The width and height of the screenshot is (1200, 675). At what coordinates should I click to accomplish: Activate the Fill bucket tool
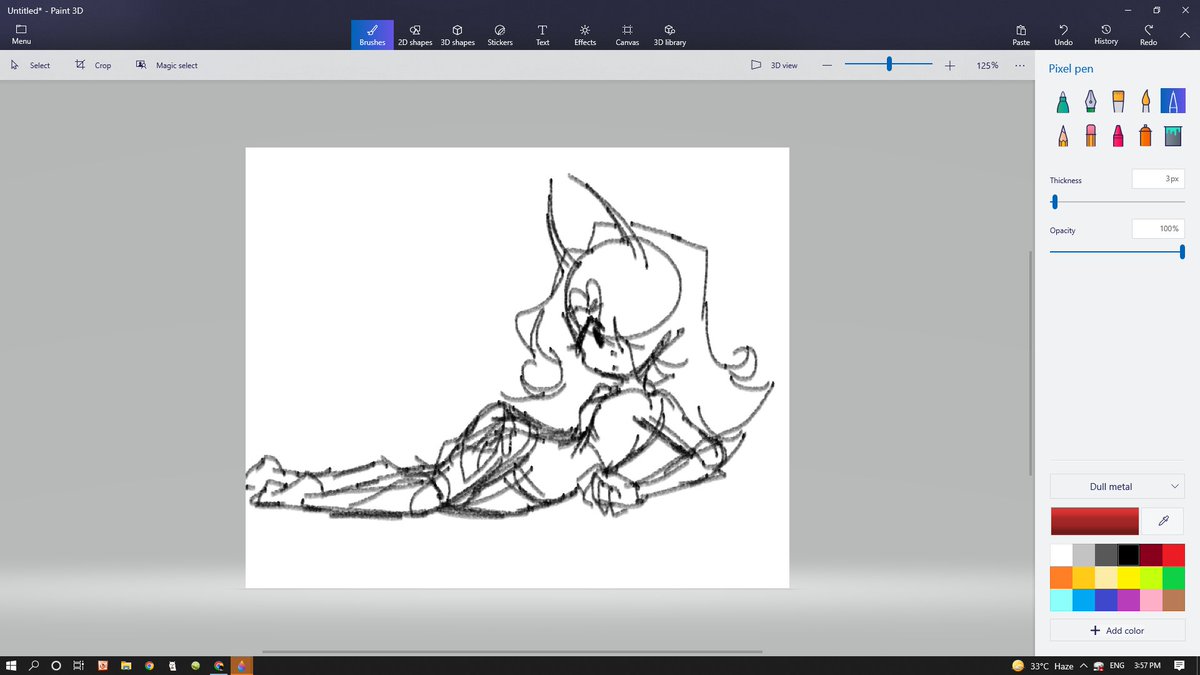tap(1173, 135)
